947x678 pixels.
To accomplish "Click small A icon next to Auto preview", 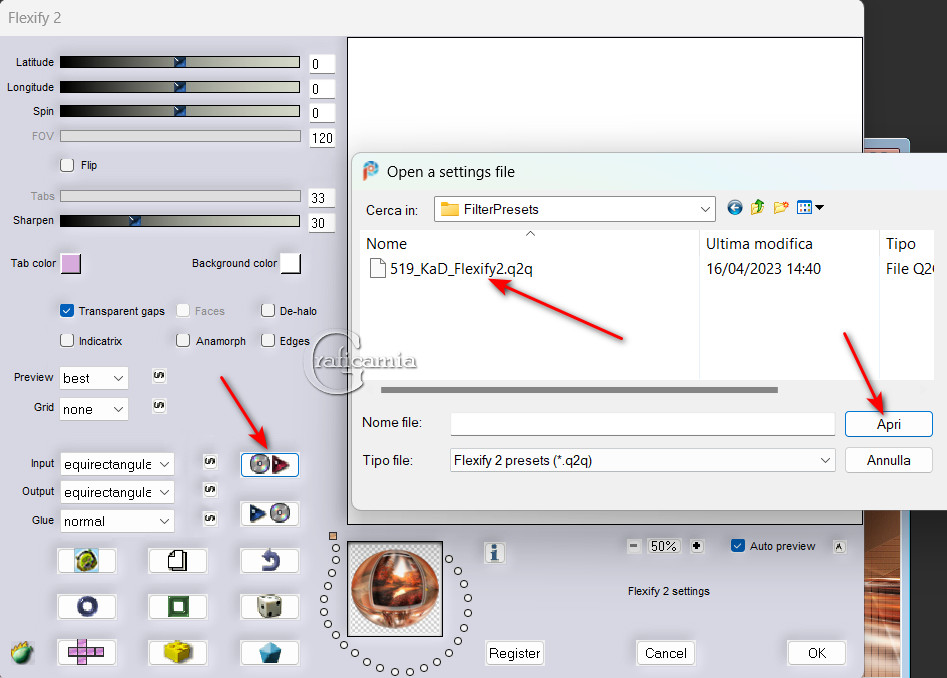I will point(839,547).
